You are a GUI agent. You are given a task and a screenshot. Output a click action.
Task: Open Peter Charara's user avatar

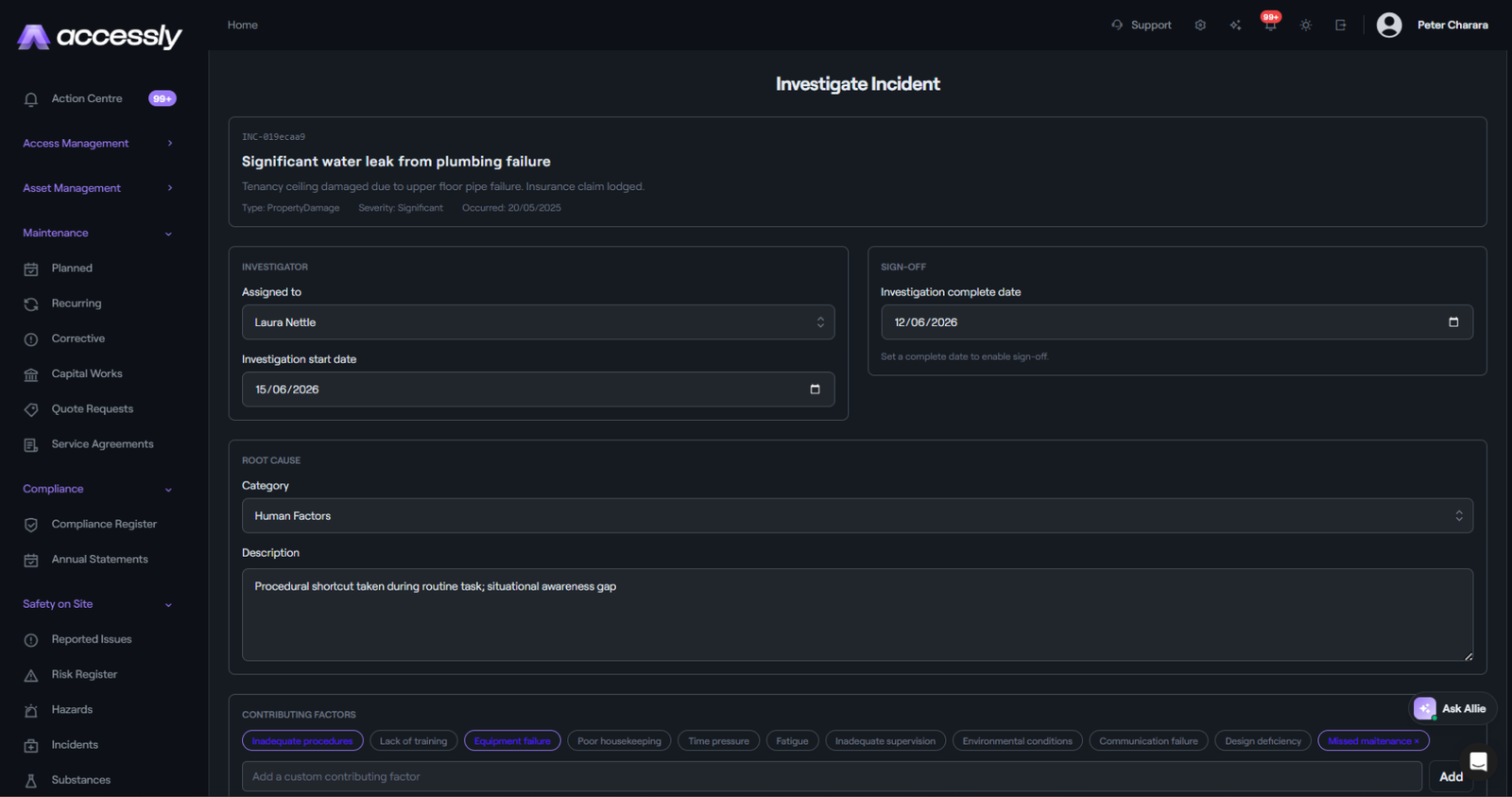1389,26
